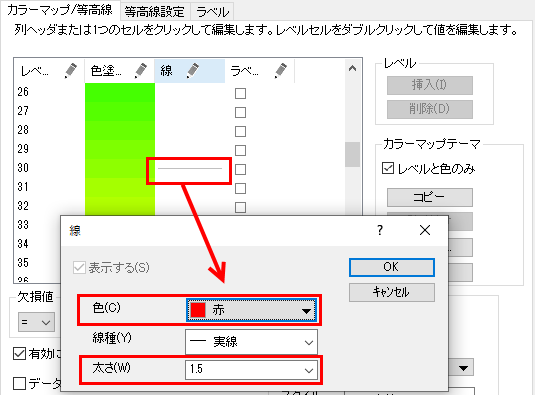Click the 線 column header

click(189, 71)
